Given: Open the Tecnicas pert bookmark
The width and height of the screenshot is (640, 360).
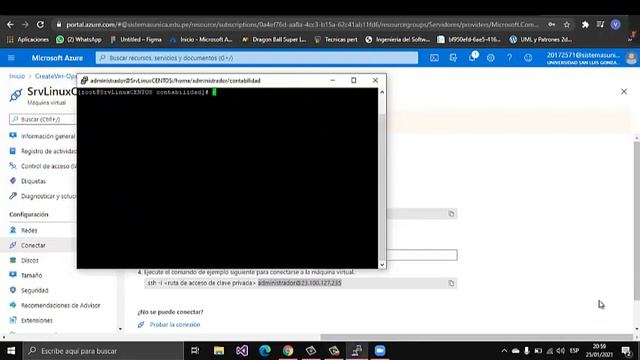Looking at the screenshot, I should click(336, 40).
